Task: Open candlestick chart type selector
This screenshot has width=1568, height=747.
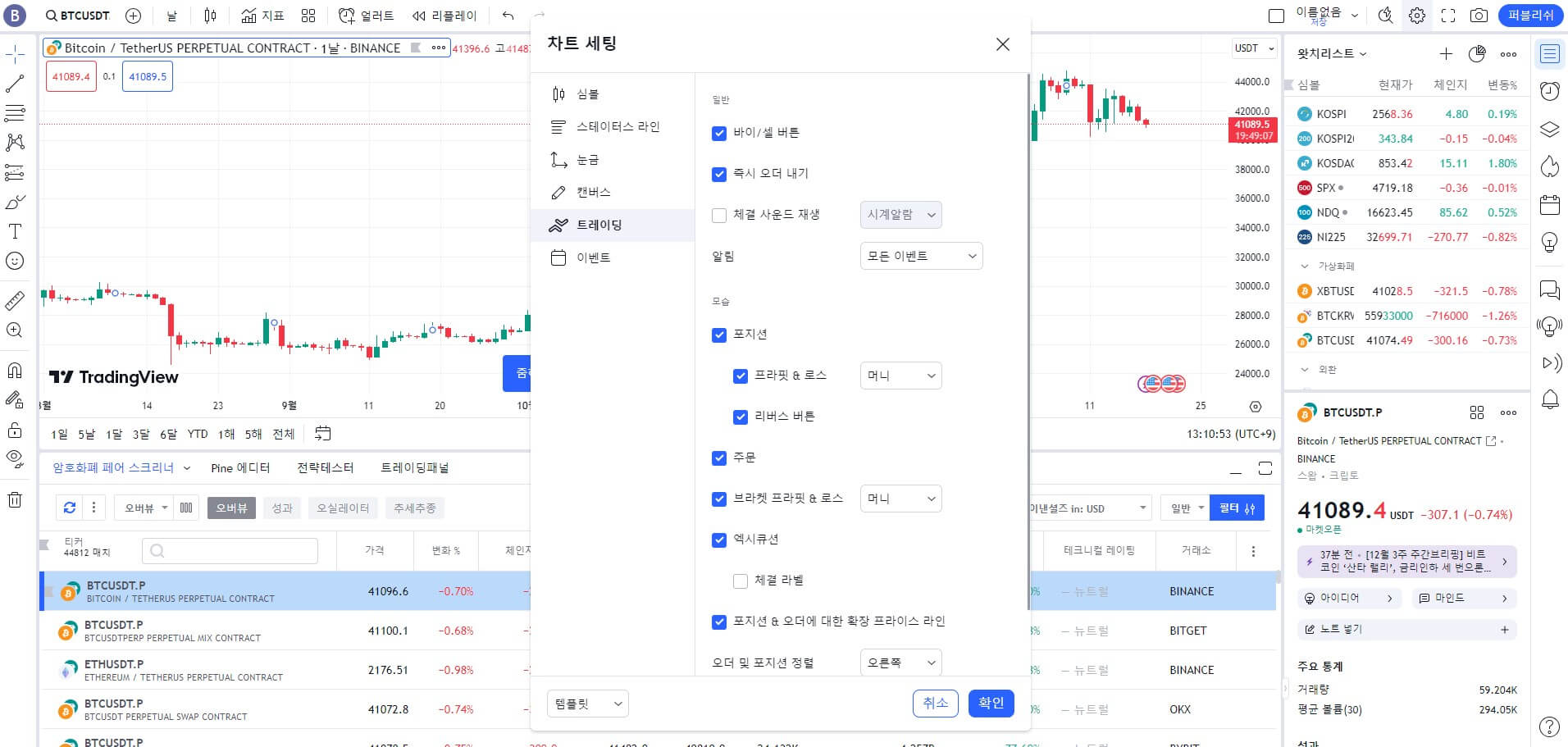Action: coord(210,16)
